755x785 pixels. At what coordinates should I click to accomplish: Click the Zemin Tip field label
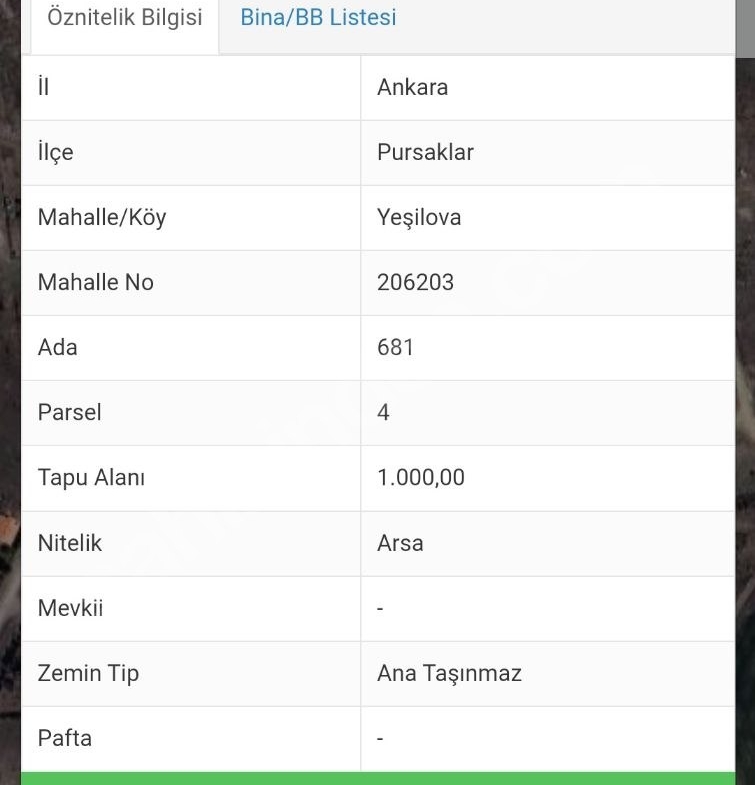88,673
